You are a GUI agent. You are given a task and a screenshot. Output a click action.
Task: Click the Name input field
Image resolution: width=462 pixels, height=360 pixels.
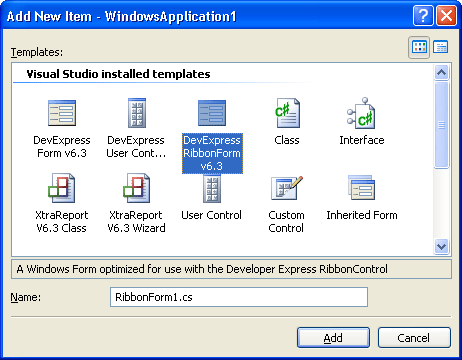239,297
